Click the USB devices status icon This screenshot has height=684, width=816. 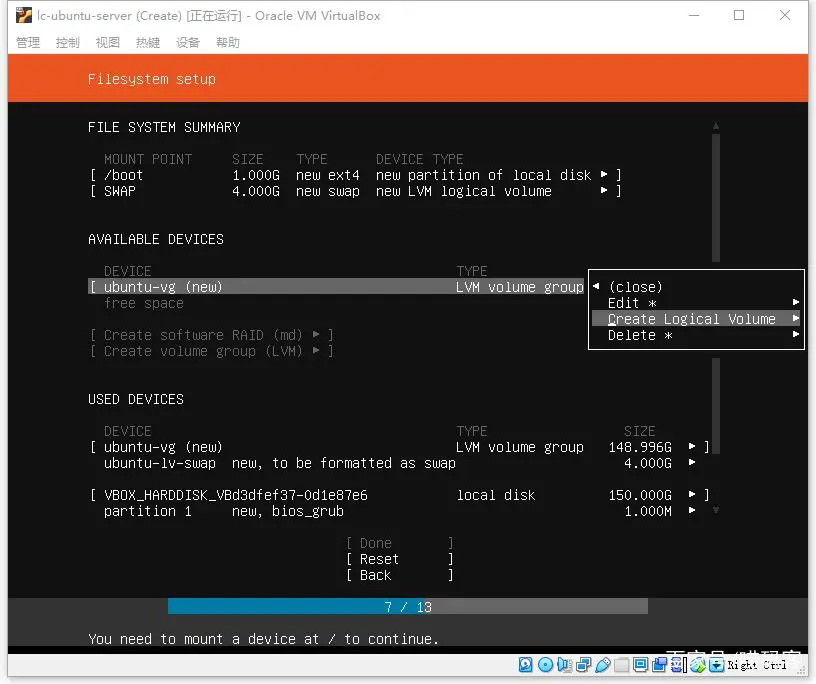point(603,664)
